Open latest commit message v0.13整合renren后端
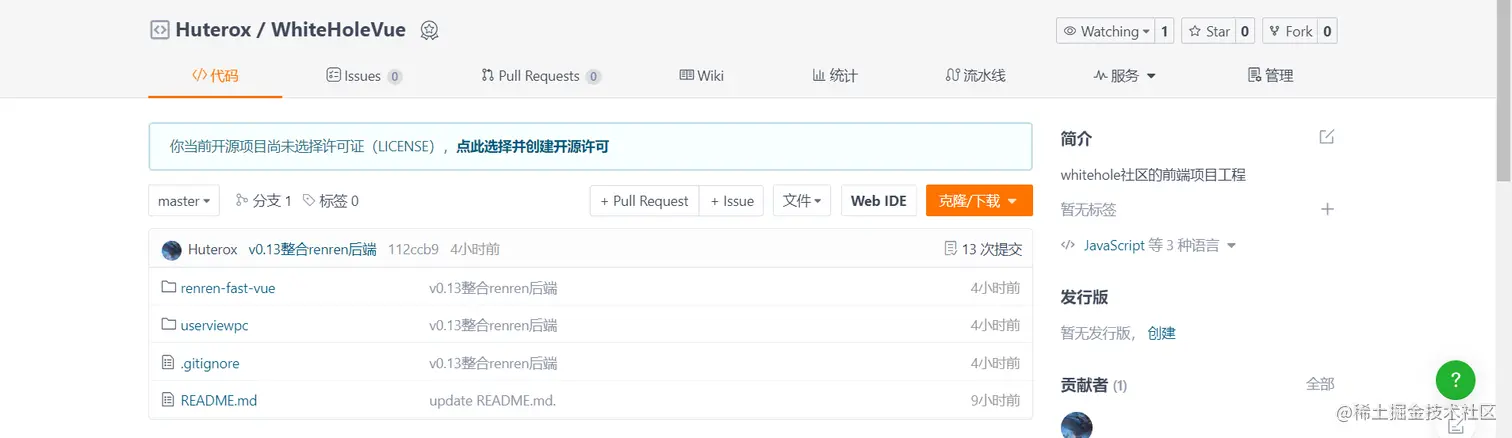Viewport: 1512px width, 438px height. click(x=312, y=250)
